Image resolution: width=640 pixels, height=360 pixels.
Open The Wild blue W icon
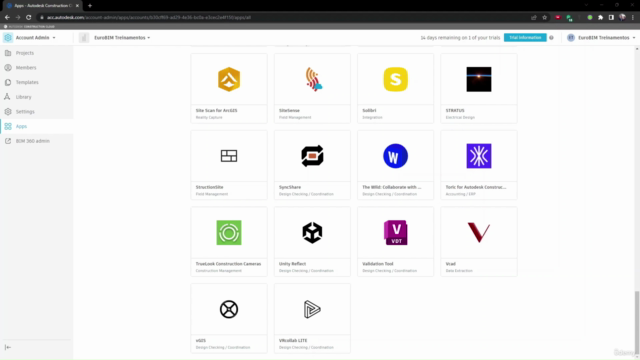(395, 156)
